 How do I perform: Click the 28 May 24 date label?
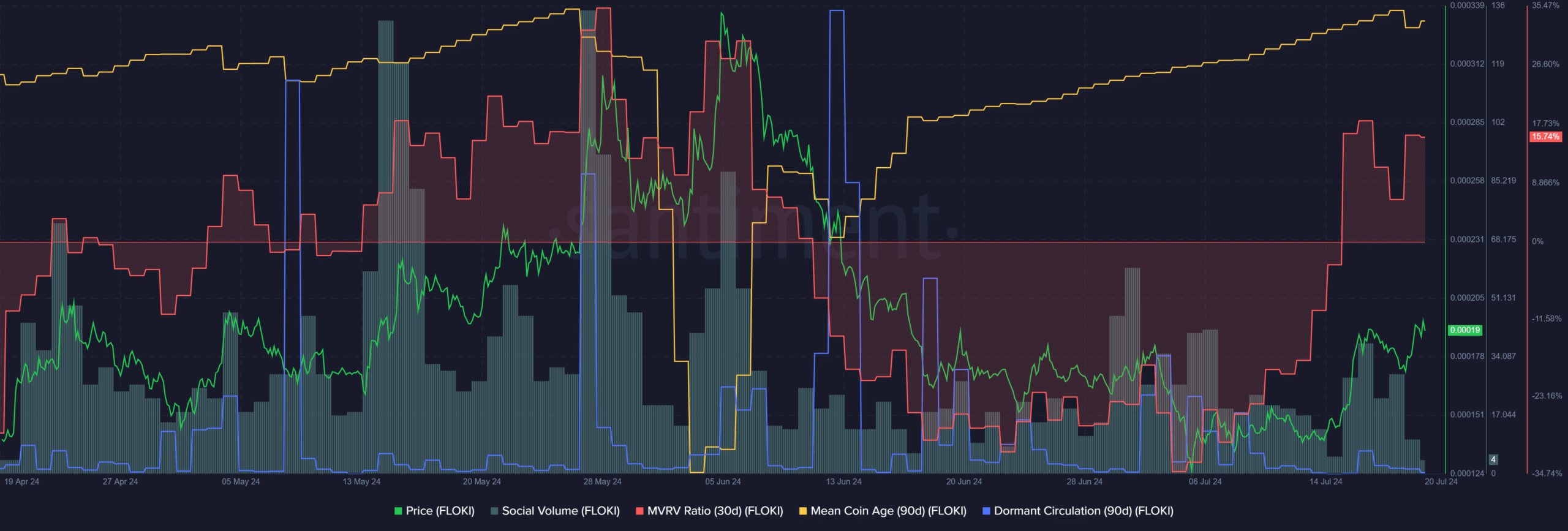pyautogui.click(x=602, y=481)
